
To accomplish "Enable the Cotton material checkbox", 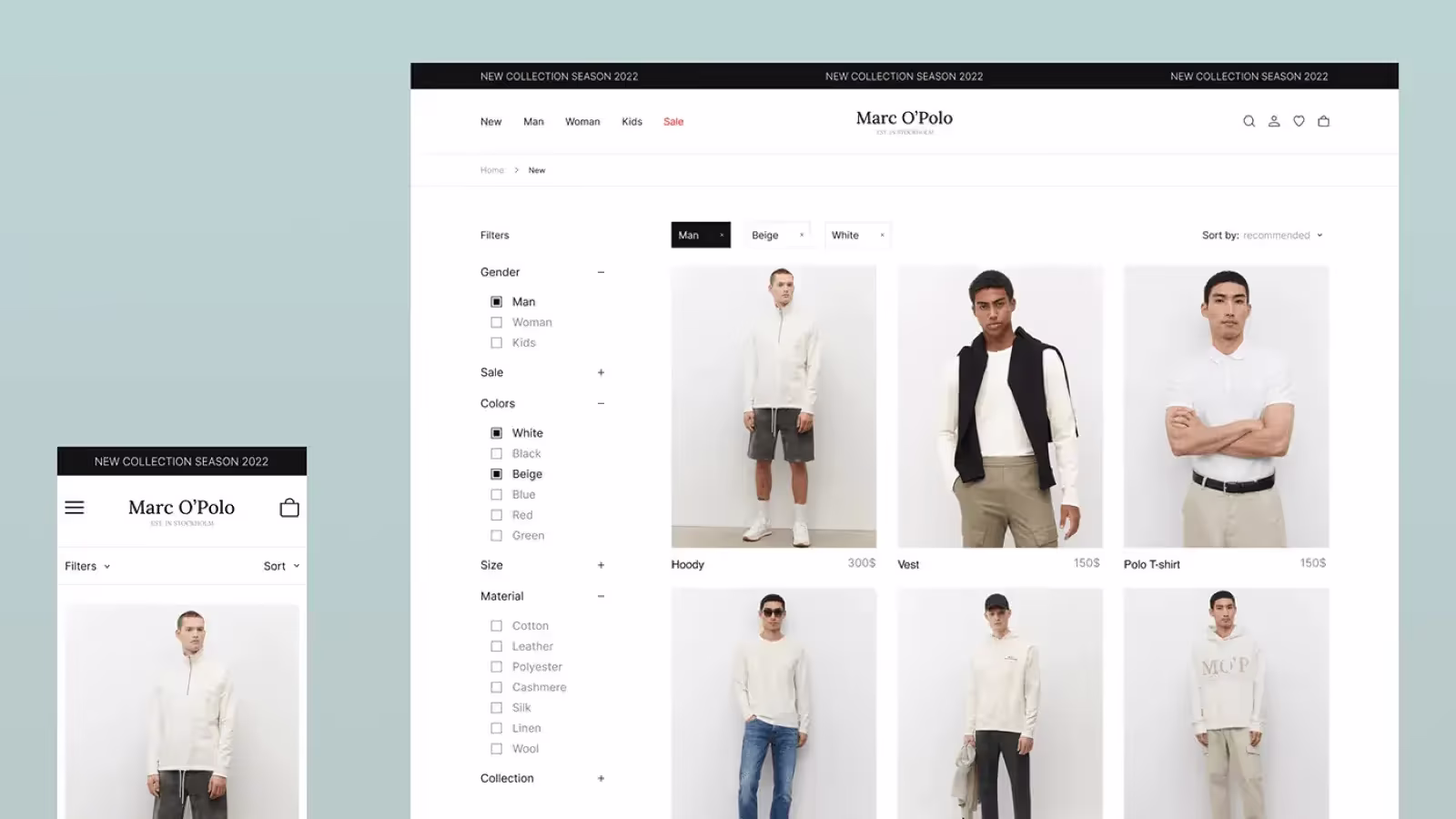I will click(496, 626).
